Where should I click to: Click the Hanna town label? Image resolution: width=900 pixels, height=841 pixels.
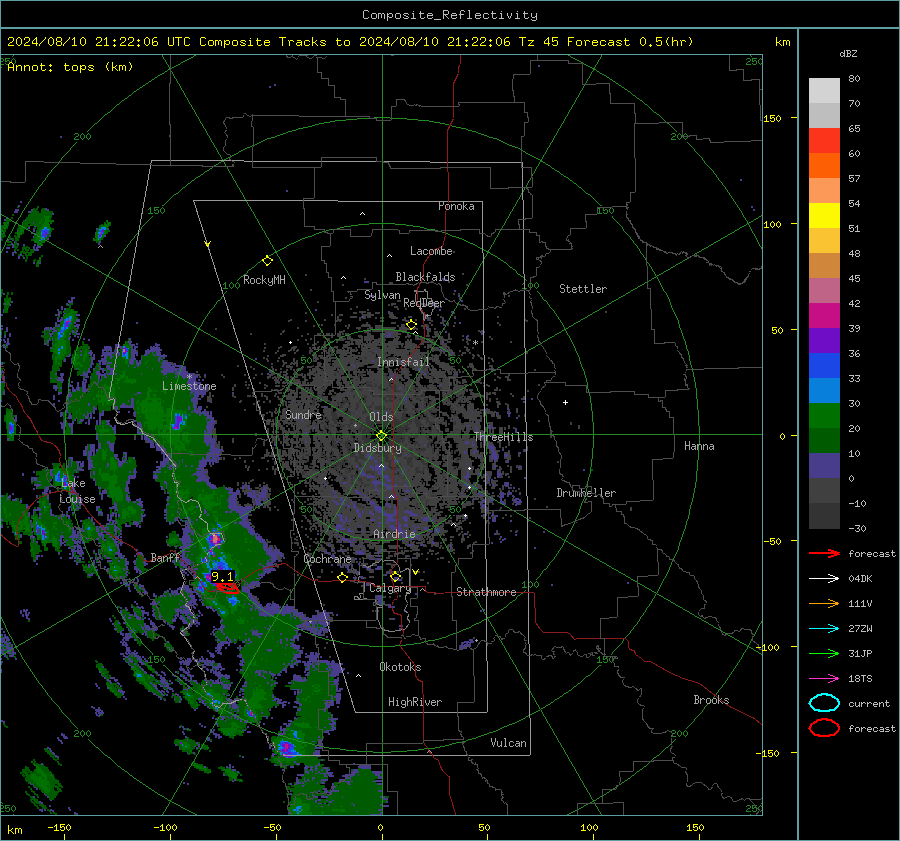coord(699,446)
